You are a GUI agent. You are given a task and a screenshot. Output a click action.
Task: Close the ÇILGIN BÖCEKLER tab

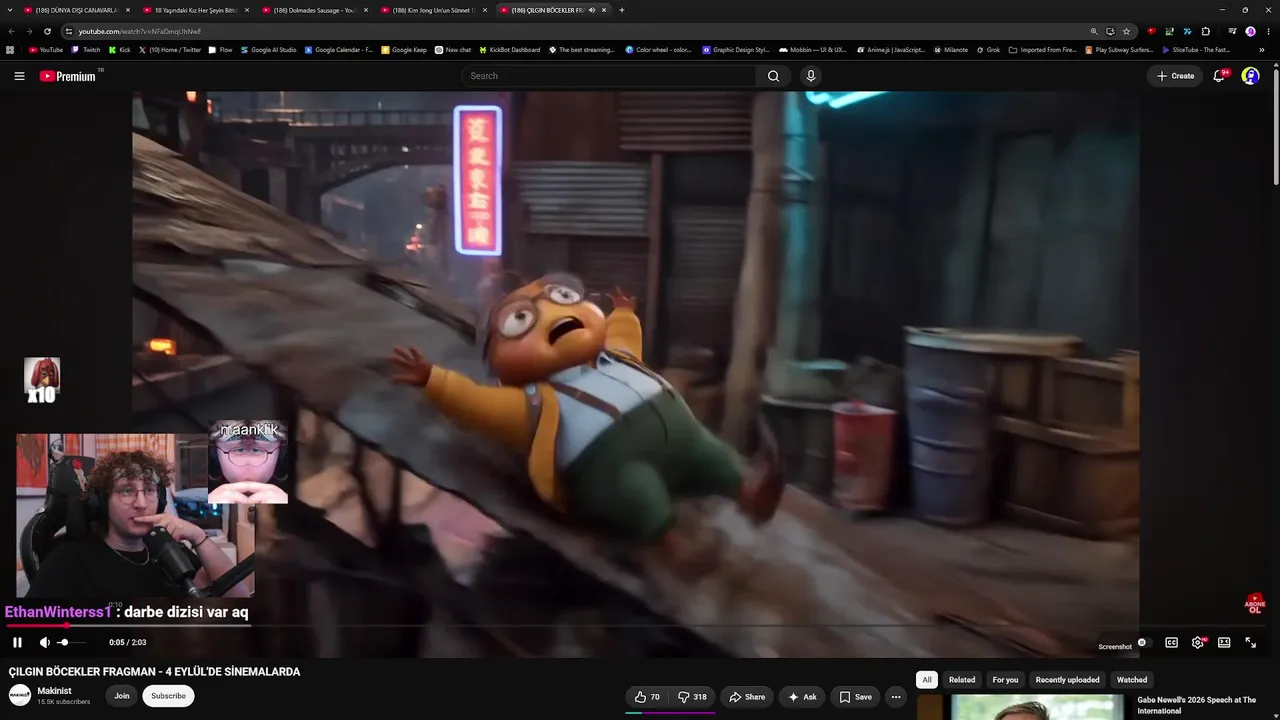604,10
